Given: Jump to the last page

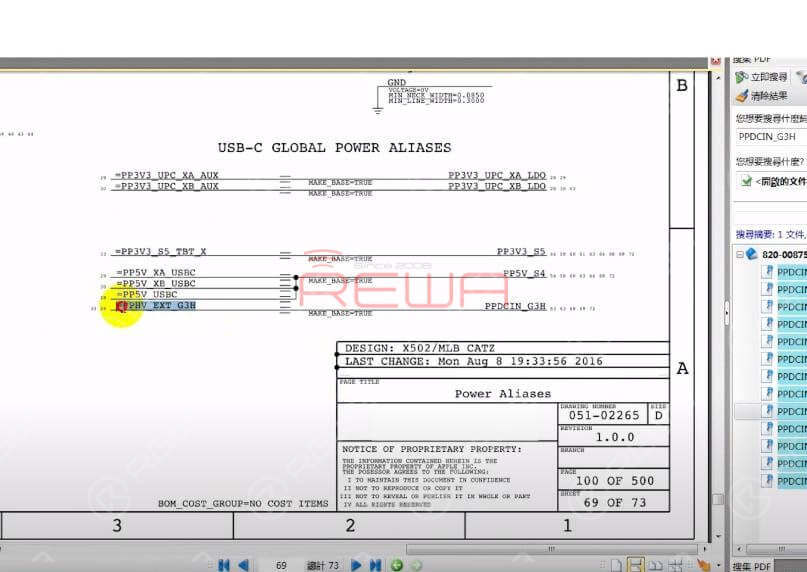Looking at the screenshot, I should click(x=375, y=565).
